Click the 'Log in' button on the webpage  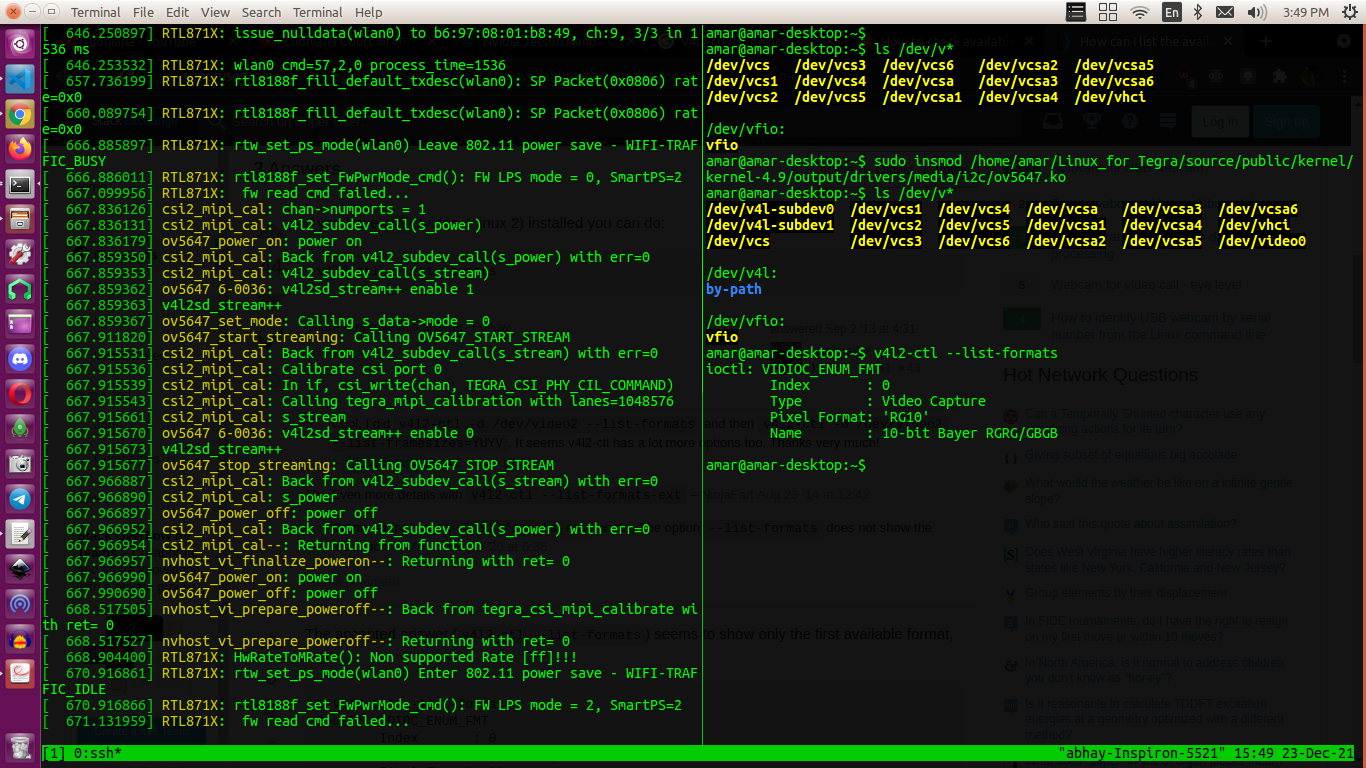point(1220,120)
